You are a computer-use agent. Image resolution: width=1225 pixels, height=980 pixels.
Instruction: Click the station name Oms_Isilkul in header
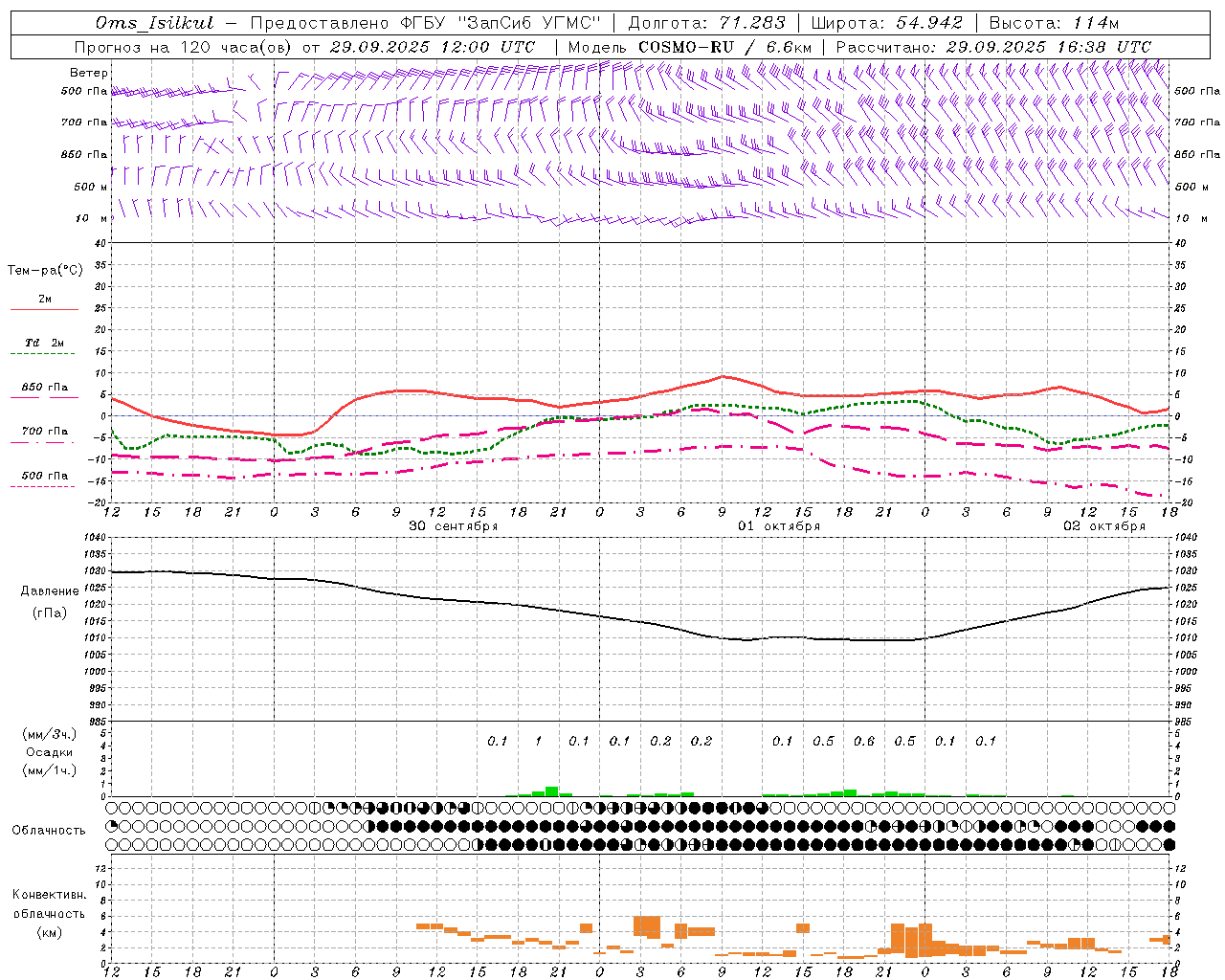tap(155, 23)
